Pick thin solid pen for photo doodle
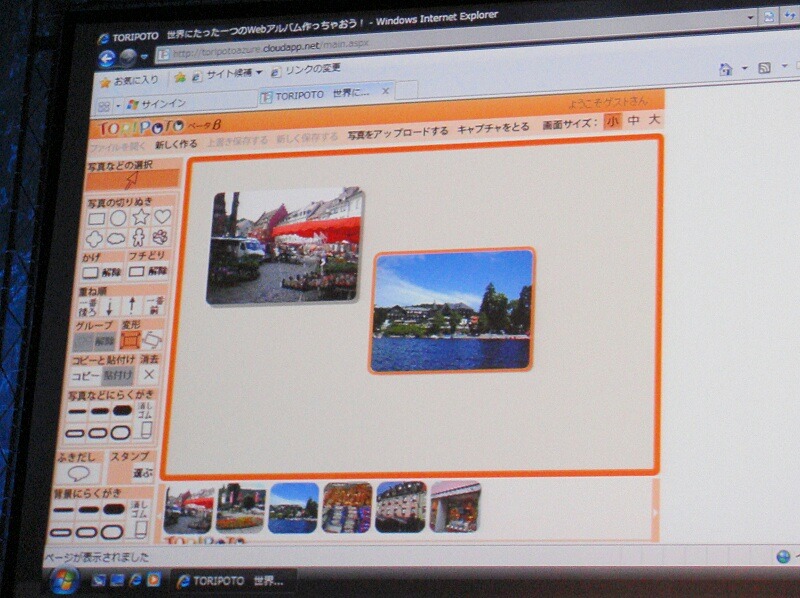The image size is (800, 598). [x=78, y=411]
